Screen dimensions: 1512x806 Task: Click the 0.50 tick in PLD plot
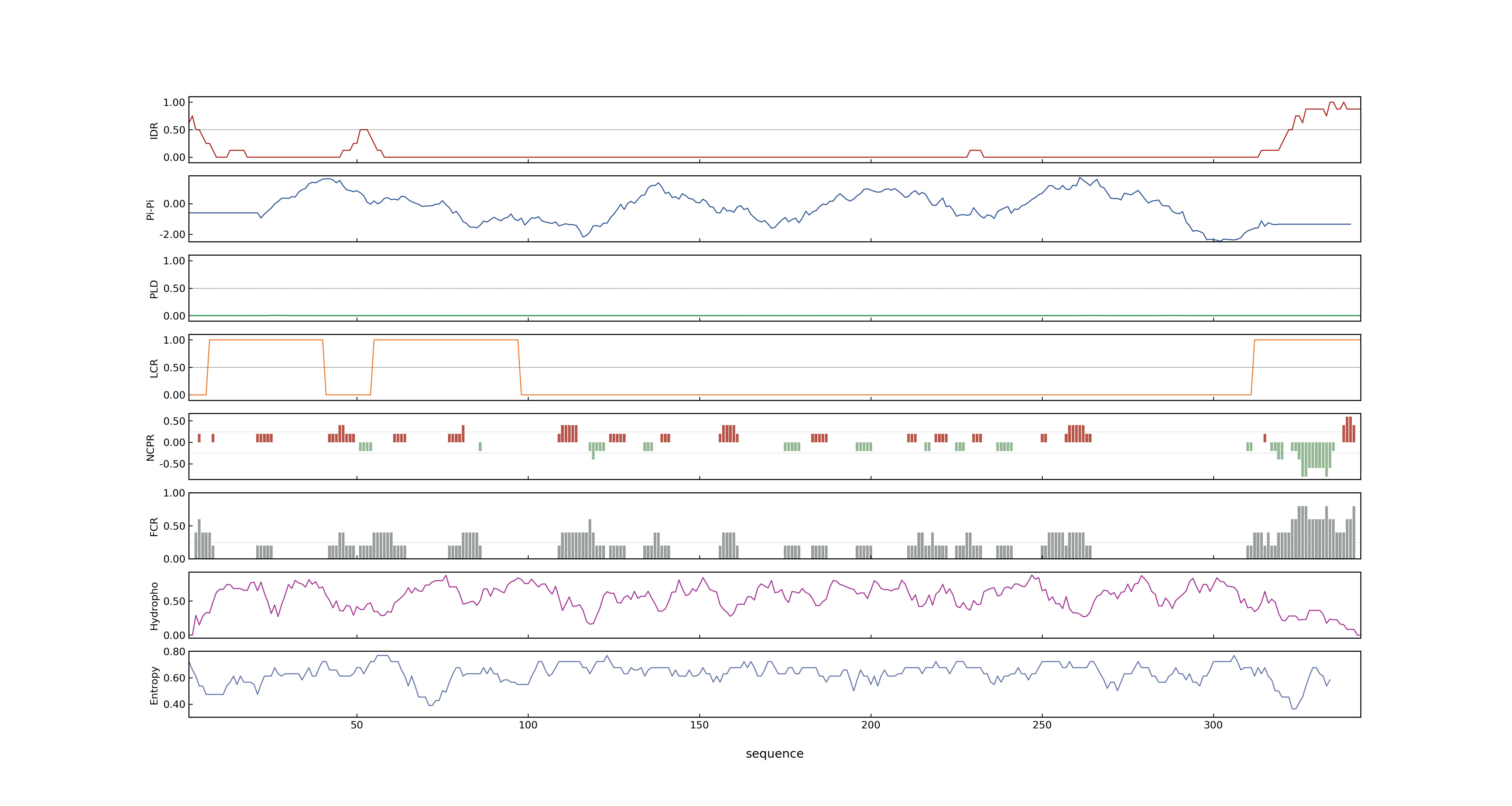(x=174, y=288)
